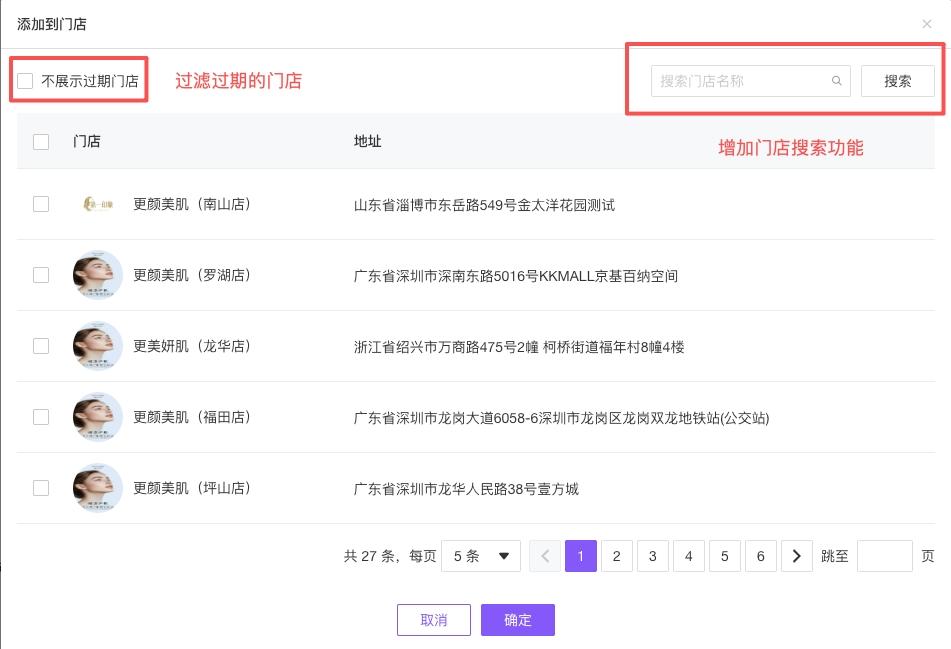Go to next page arrow
951x649 pixels.
(796, 556)
